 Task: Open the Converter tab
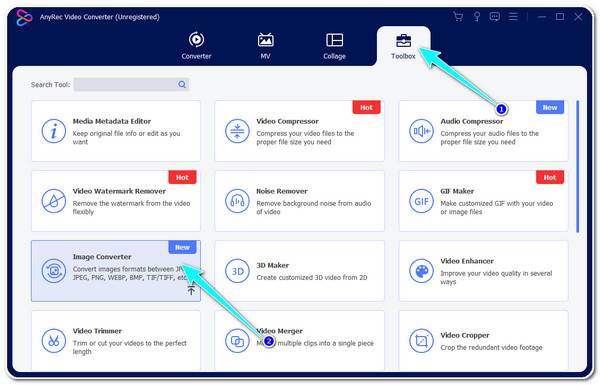(x=196, y=46)
